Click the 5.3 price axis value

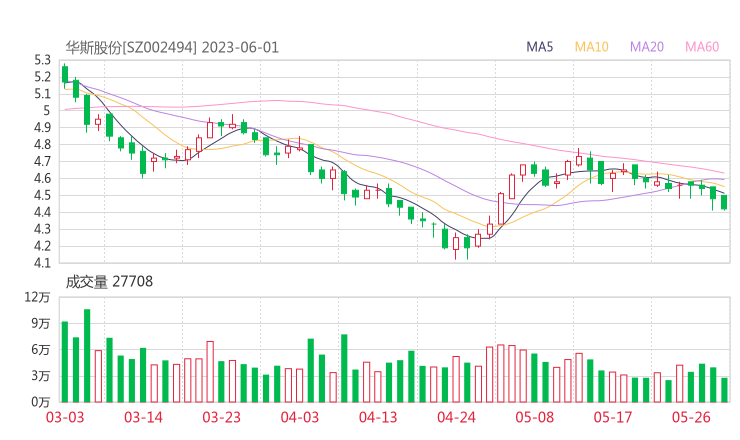click(42, 60)
